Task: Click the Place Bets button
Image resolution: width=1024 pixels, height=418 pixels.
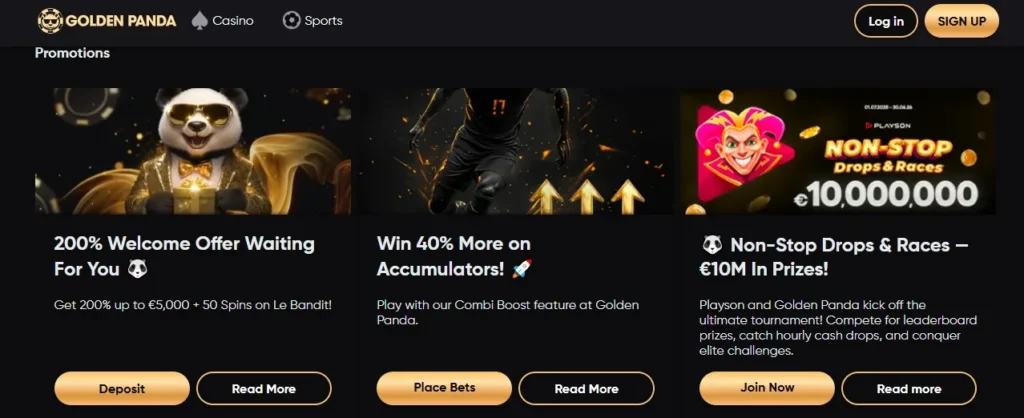Action: pyautogui.click(x=444, y=388)
